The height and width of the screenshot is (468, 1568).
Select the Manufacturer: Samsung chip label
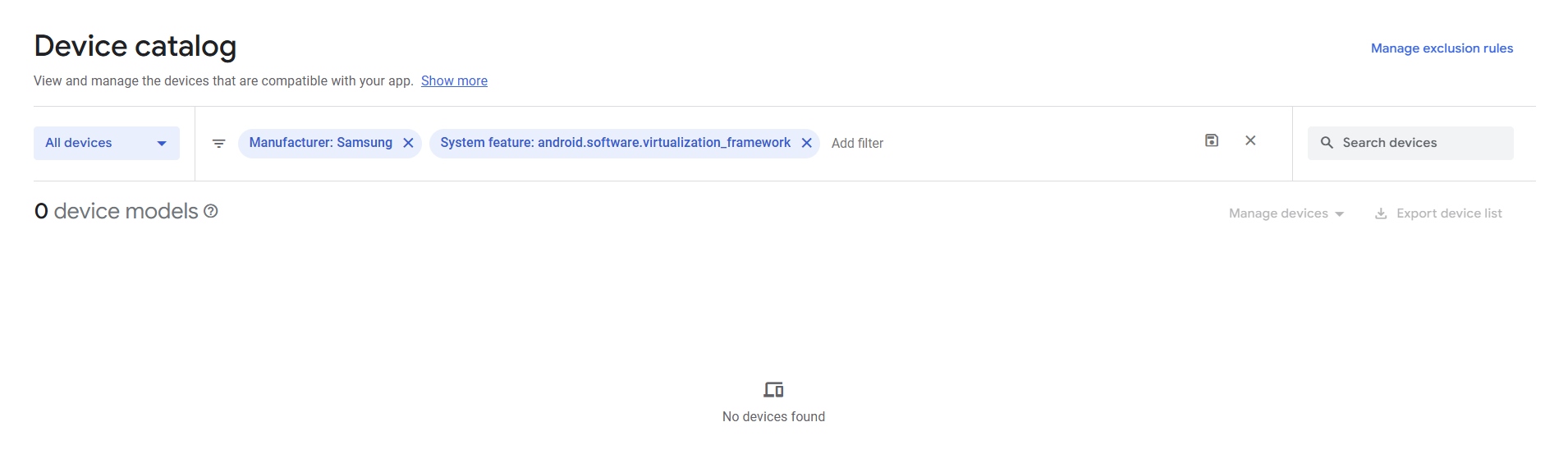(x=320, y=143)
